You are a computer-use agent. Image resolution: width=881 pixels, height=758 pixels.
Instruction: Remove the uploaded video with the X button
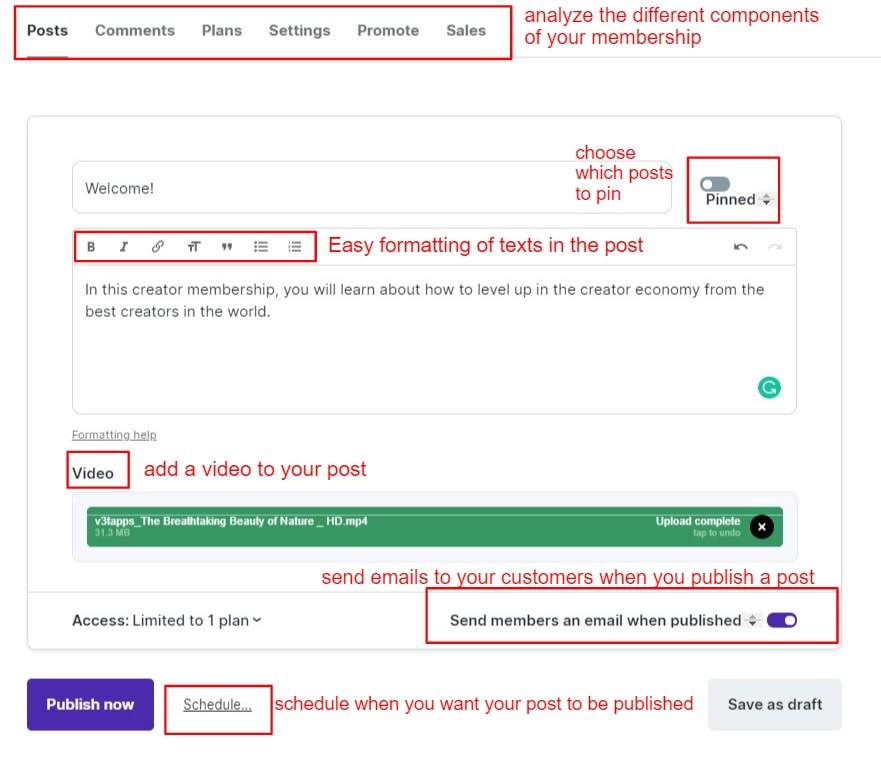click(x=762, y=527)
